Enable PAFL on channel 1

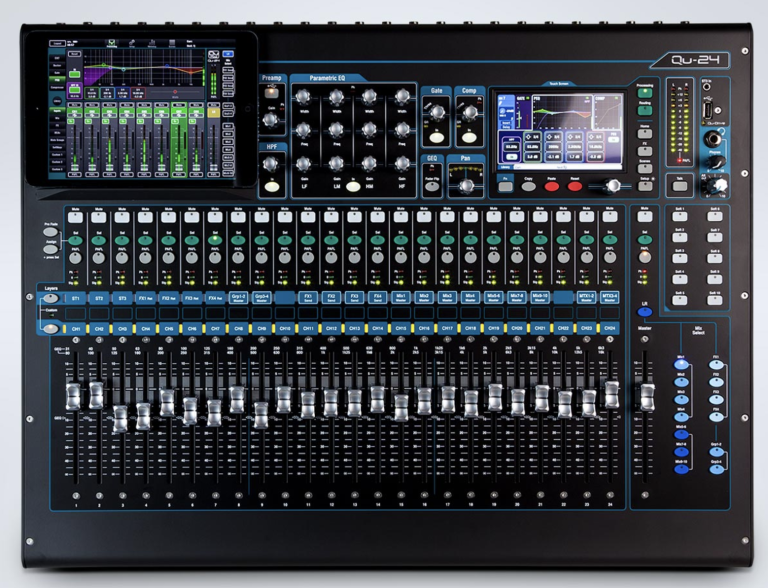(x=75, y=258)
